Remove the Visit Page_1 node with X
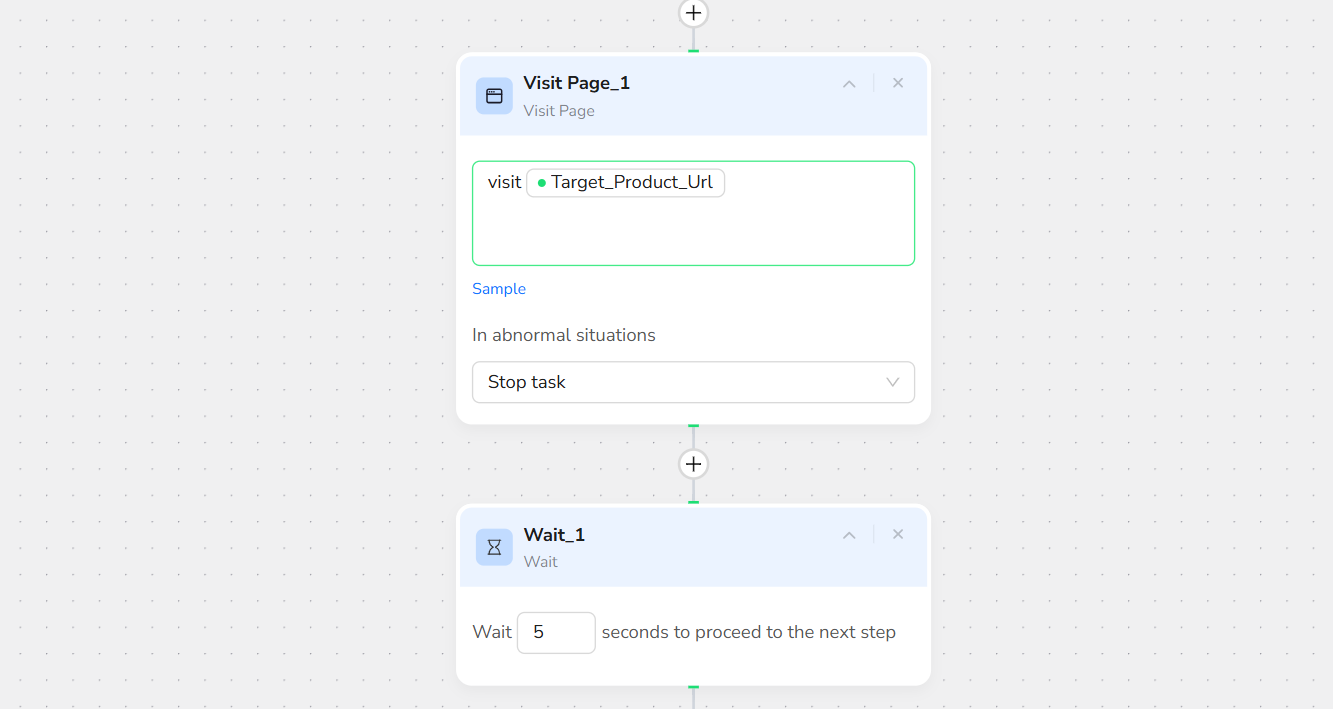Image resolution: width=1333 pixels, height=709 pixels. (898, 83)
